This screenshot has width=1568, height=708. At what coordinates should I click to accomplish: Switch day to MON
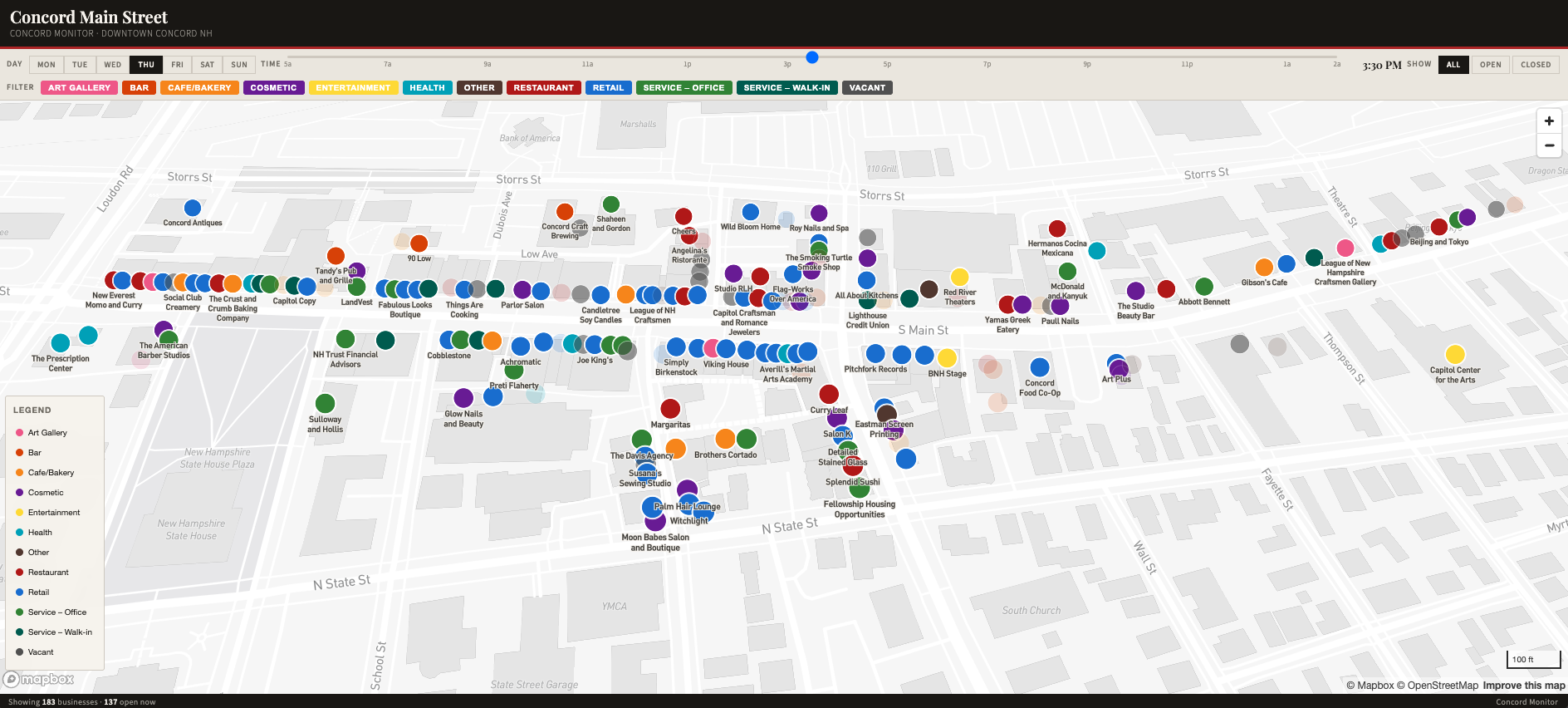(47, 65)
